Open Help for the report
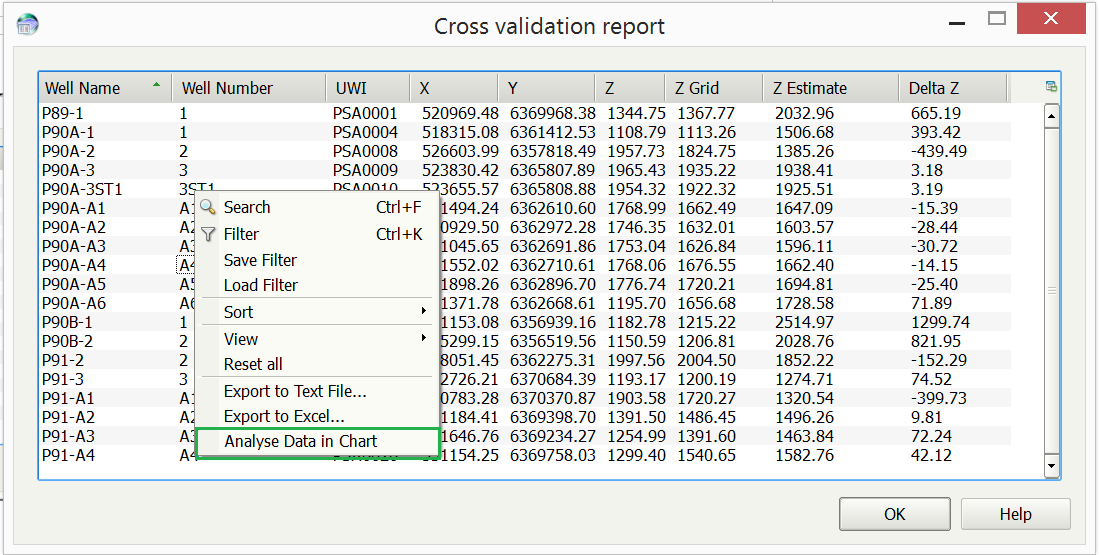 click(x=1015, y=514)
